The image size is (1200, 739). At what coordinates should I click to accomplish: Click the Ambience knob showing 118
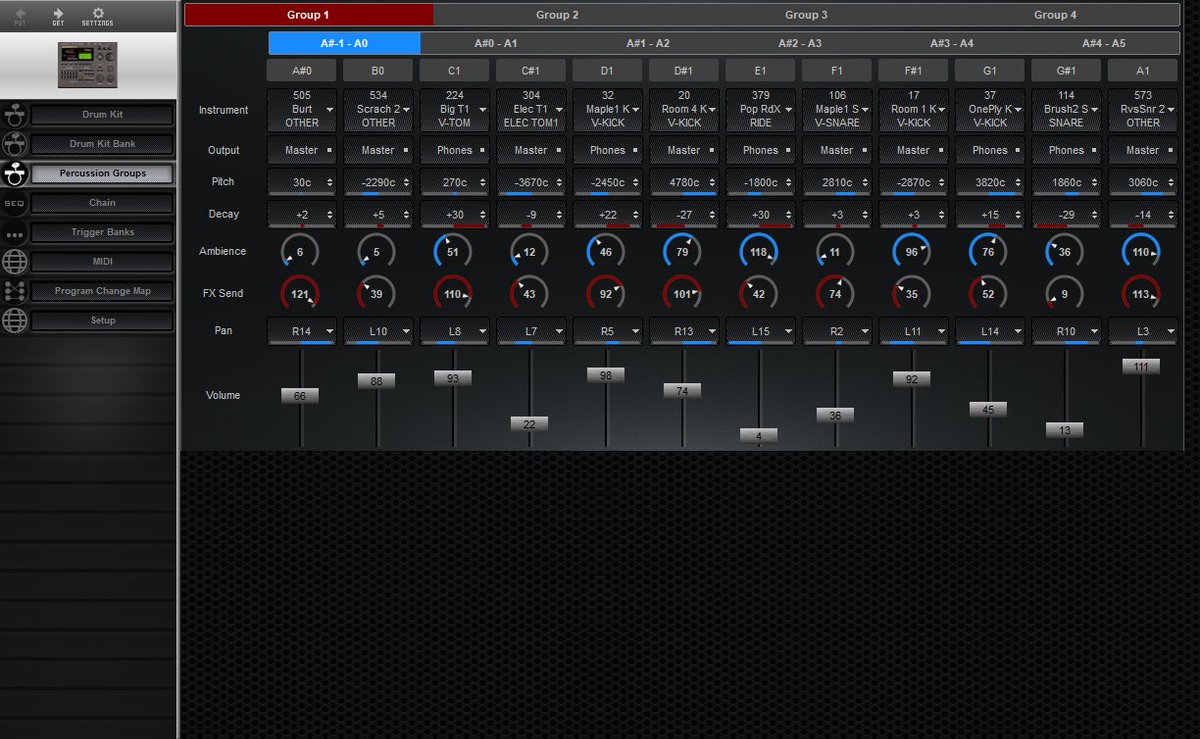[760, 252]
